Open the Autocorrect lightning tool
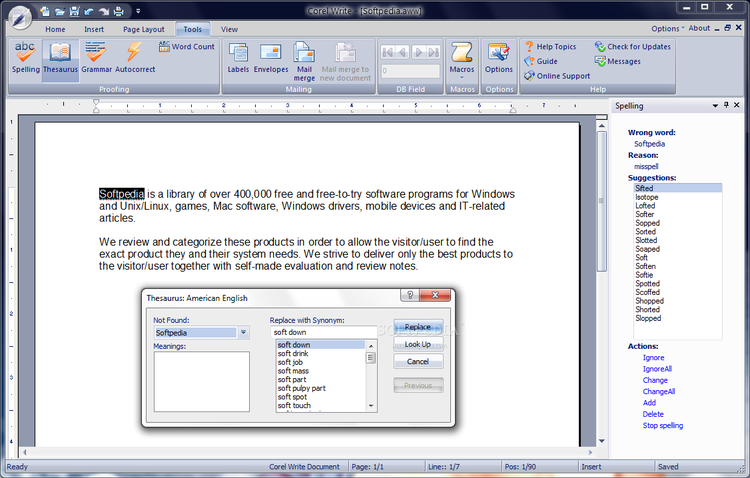750x478 pixels. tap(135, 58)
